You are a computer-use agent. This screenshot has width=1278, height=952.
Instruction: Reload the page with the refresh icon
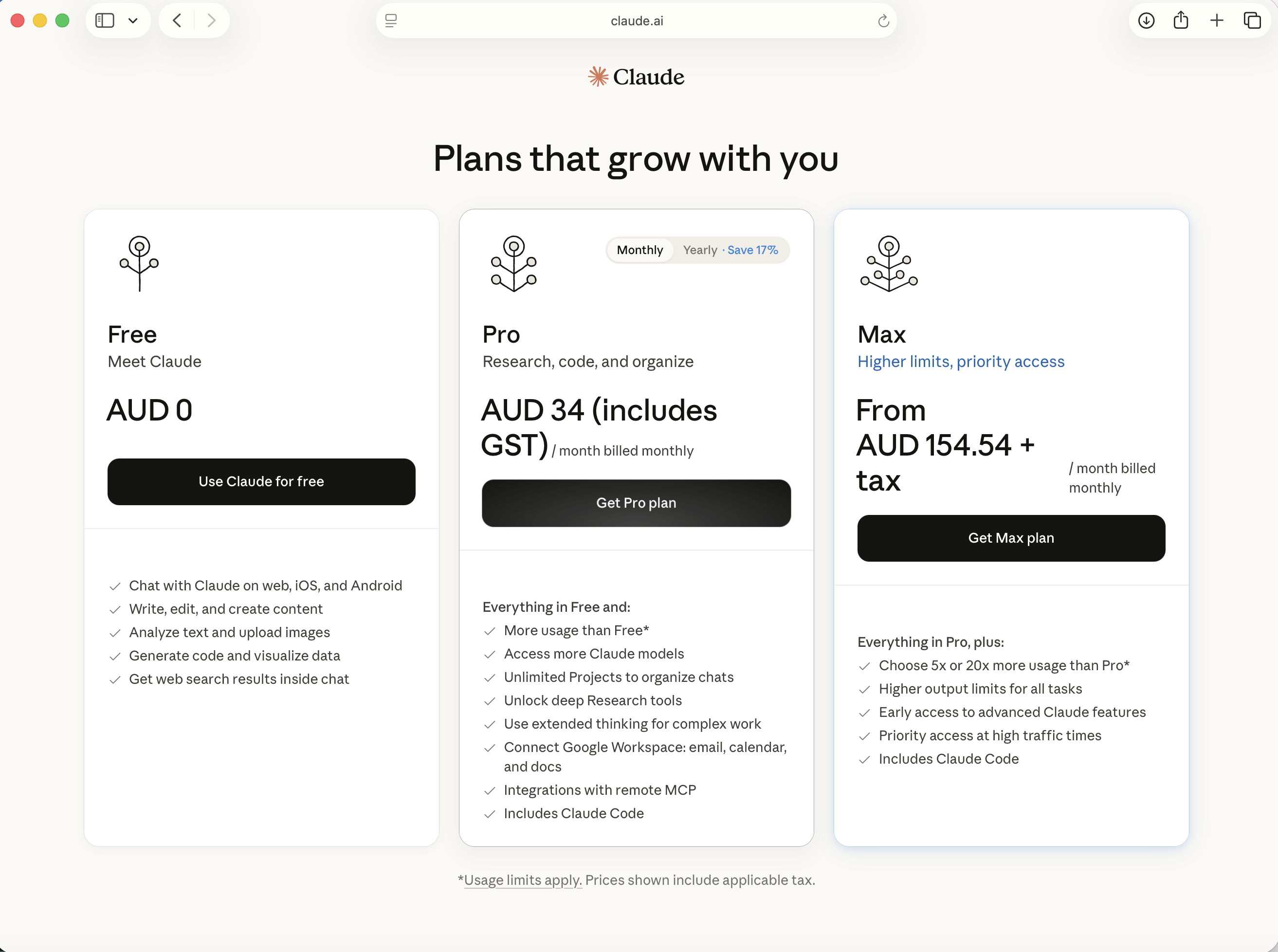click(x=883, y=21)
